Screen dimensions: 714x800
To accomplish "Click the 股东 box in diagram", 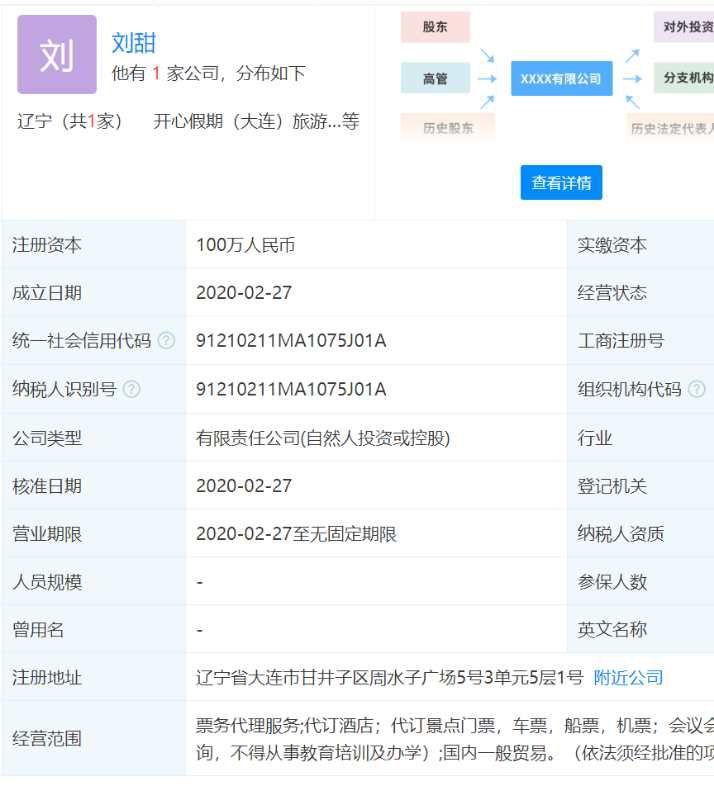I will coord(435,27).
